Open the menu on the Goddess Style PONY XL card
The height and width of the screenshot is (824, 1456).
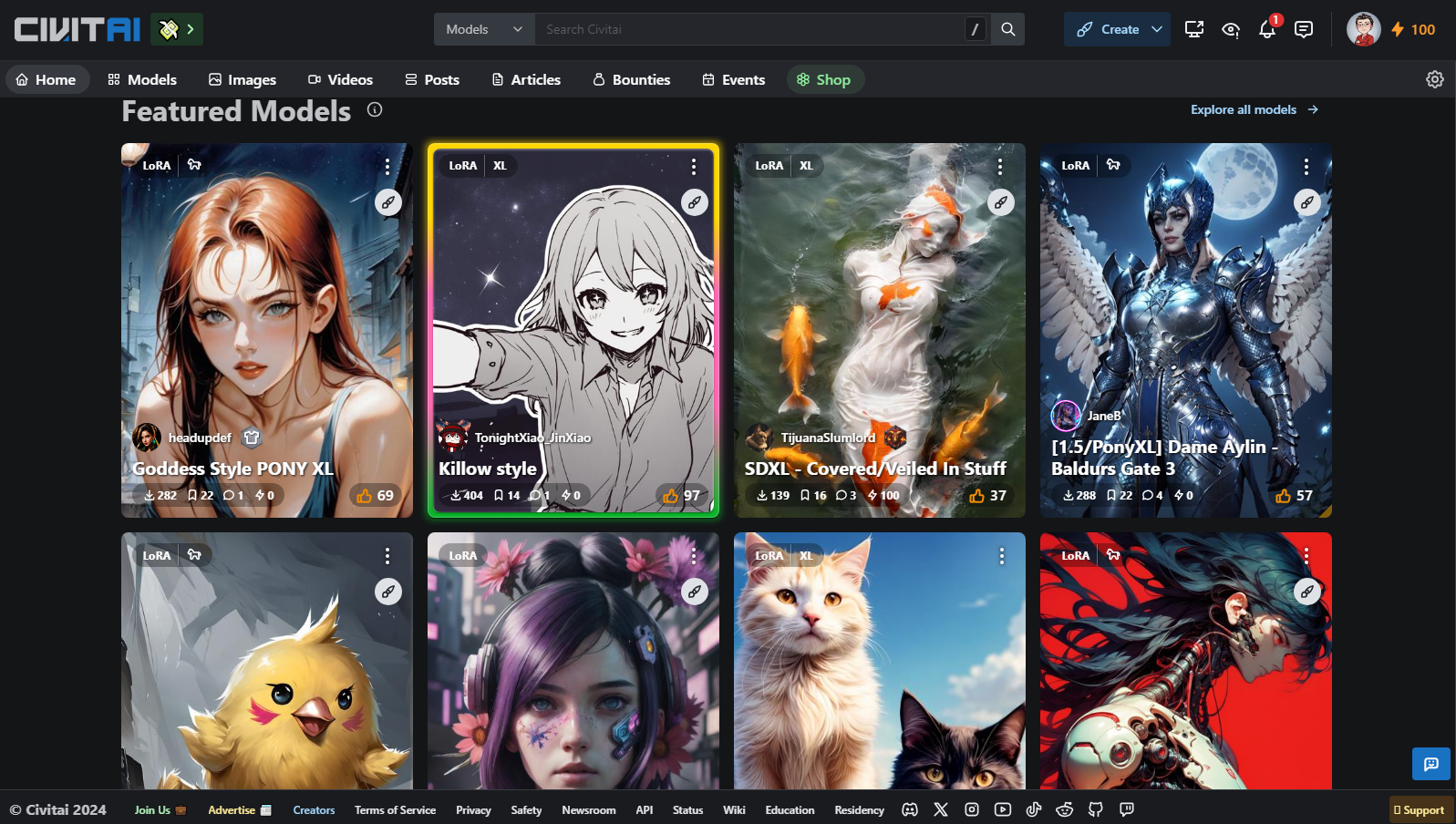[387, 166]
